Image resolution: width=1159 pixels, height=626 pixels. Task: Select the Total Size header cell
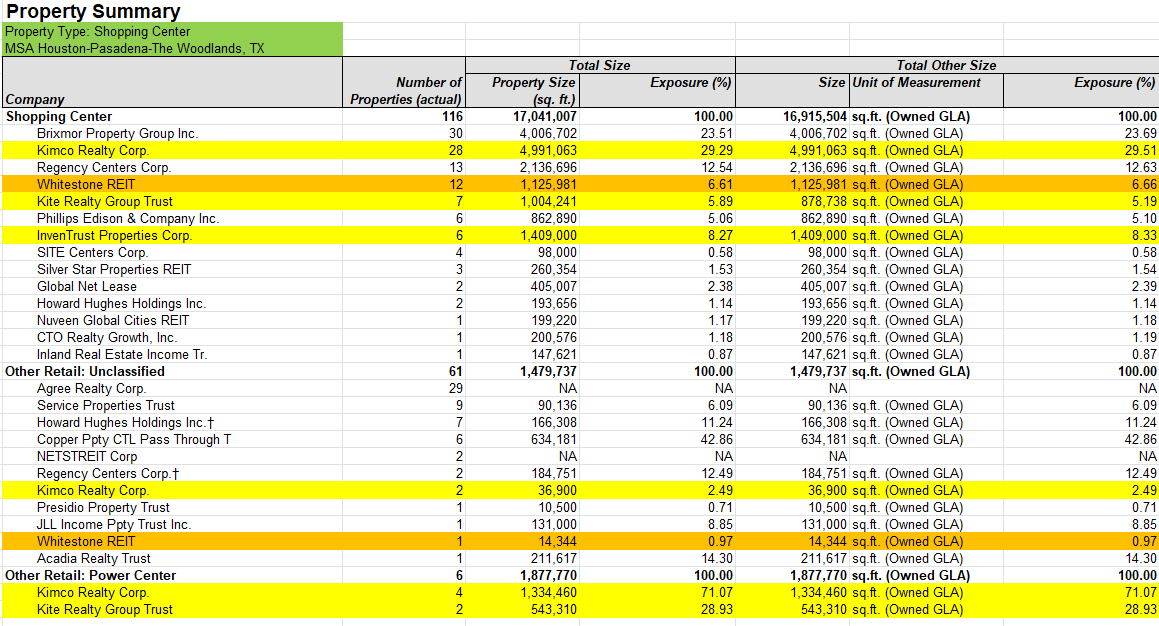coord(599,65)
